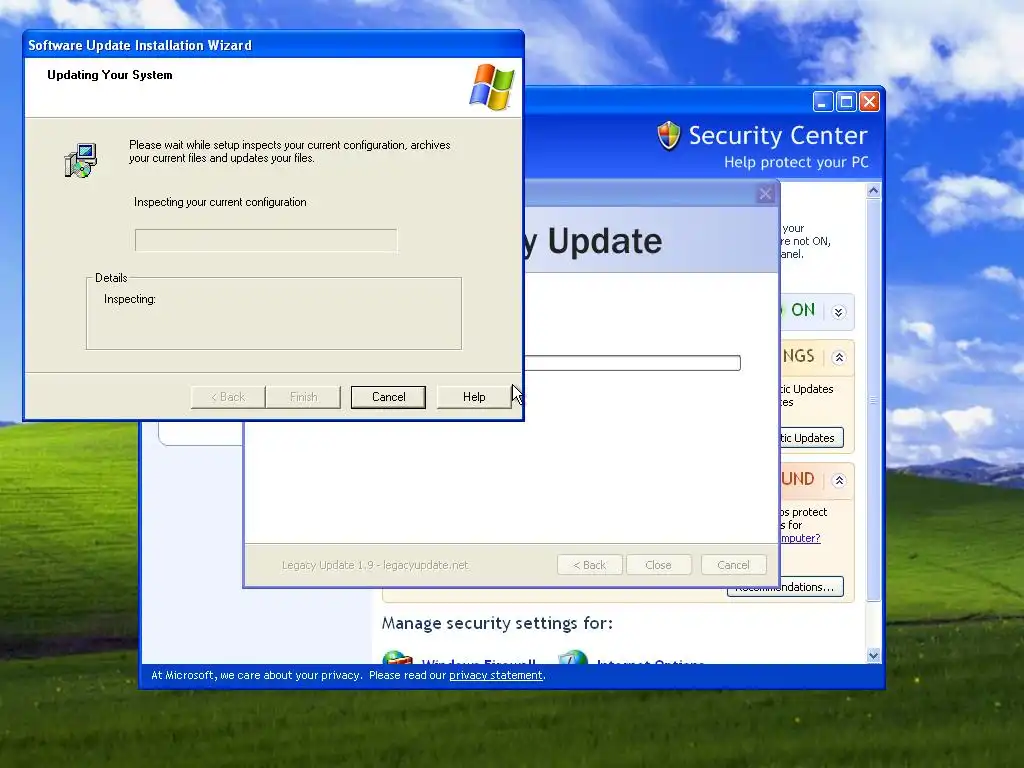Click the Internet Options icon
This screenshot has width=1024, height=768.
point(573,657)
